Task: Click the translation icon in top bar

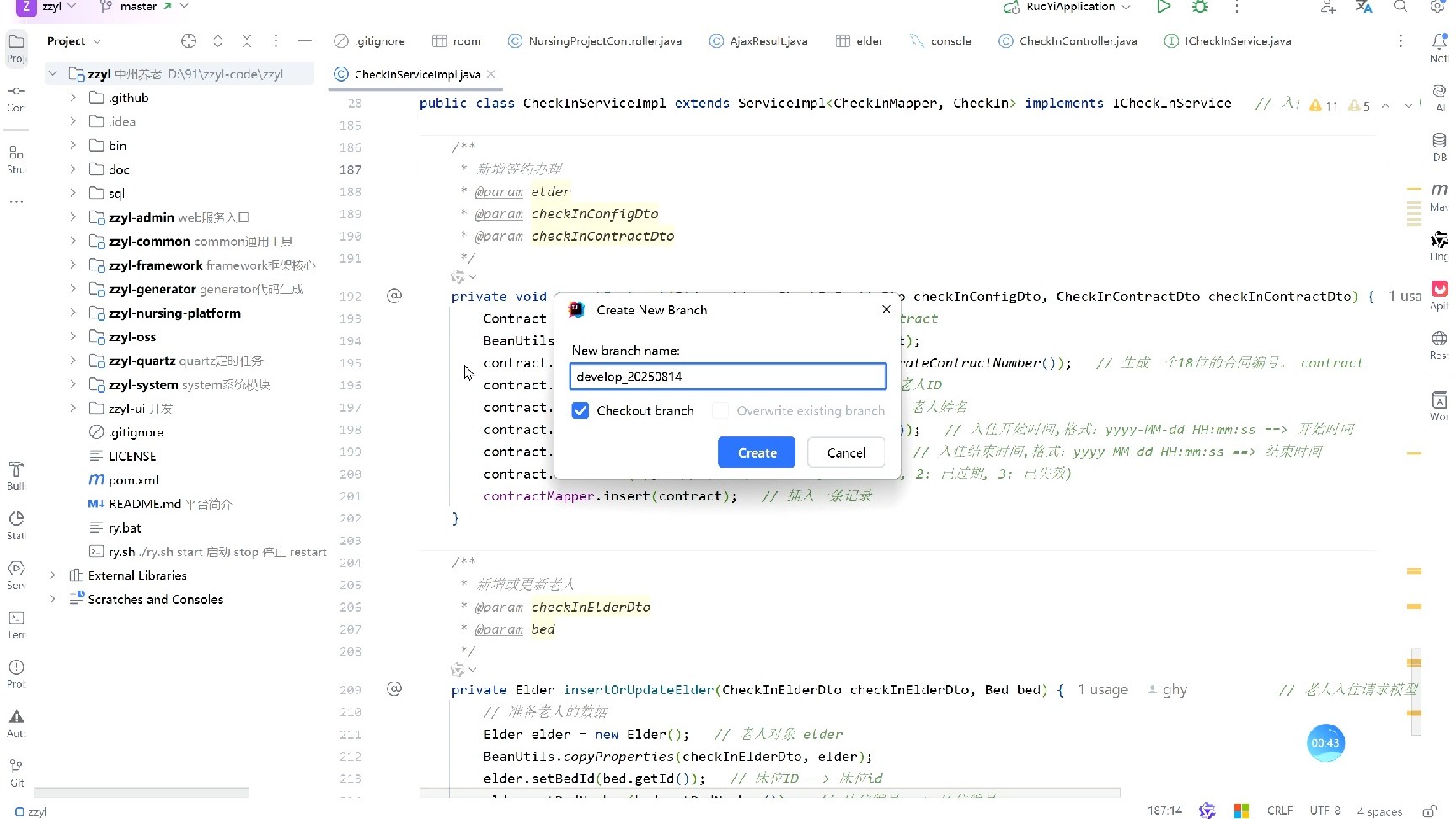Action: click(1364, 7)
